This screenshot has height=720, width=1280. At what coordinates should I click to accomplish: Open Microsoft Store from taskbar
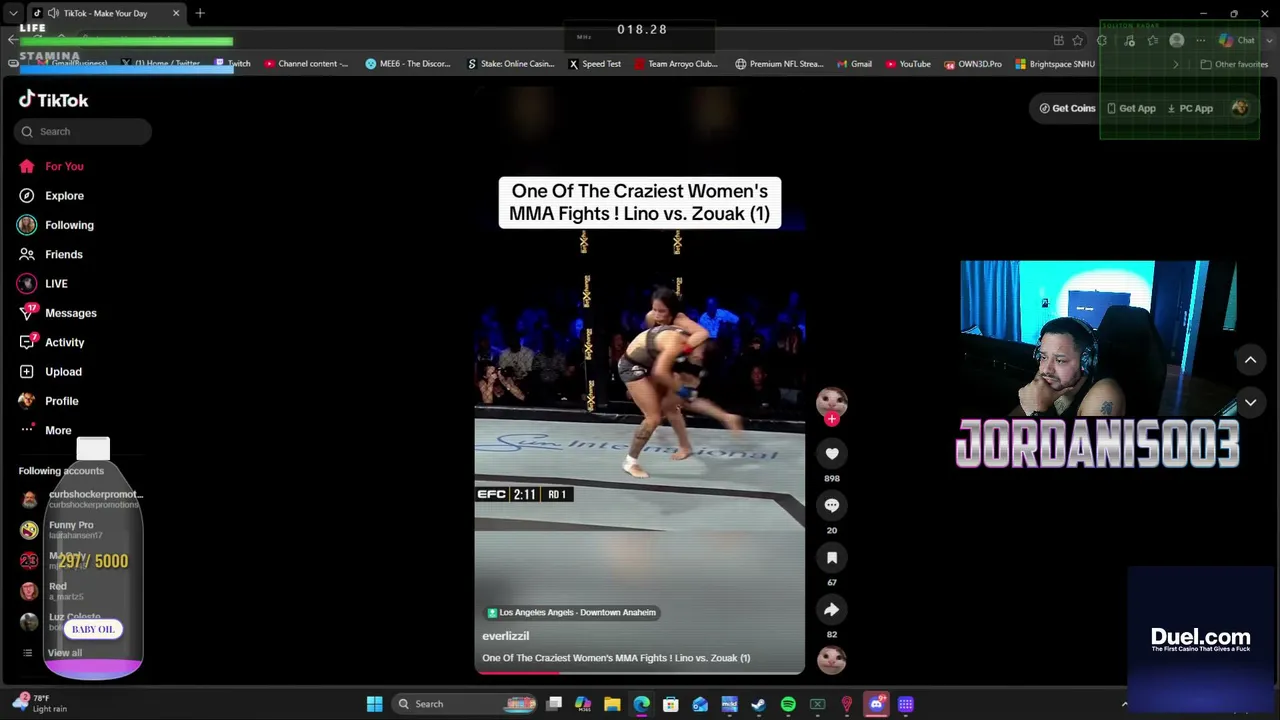670,704
